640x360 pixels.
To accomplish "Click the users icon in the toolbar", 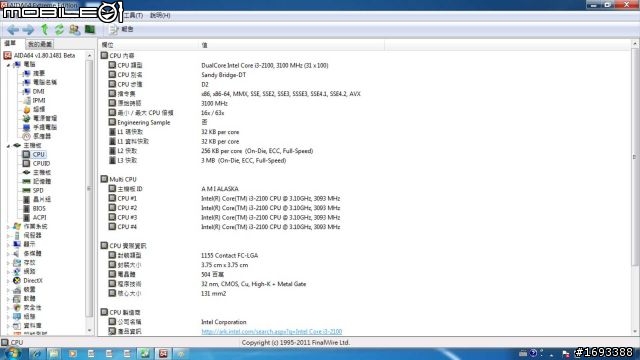I will pyautogui.click(x=74, y=29).
